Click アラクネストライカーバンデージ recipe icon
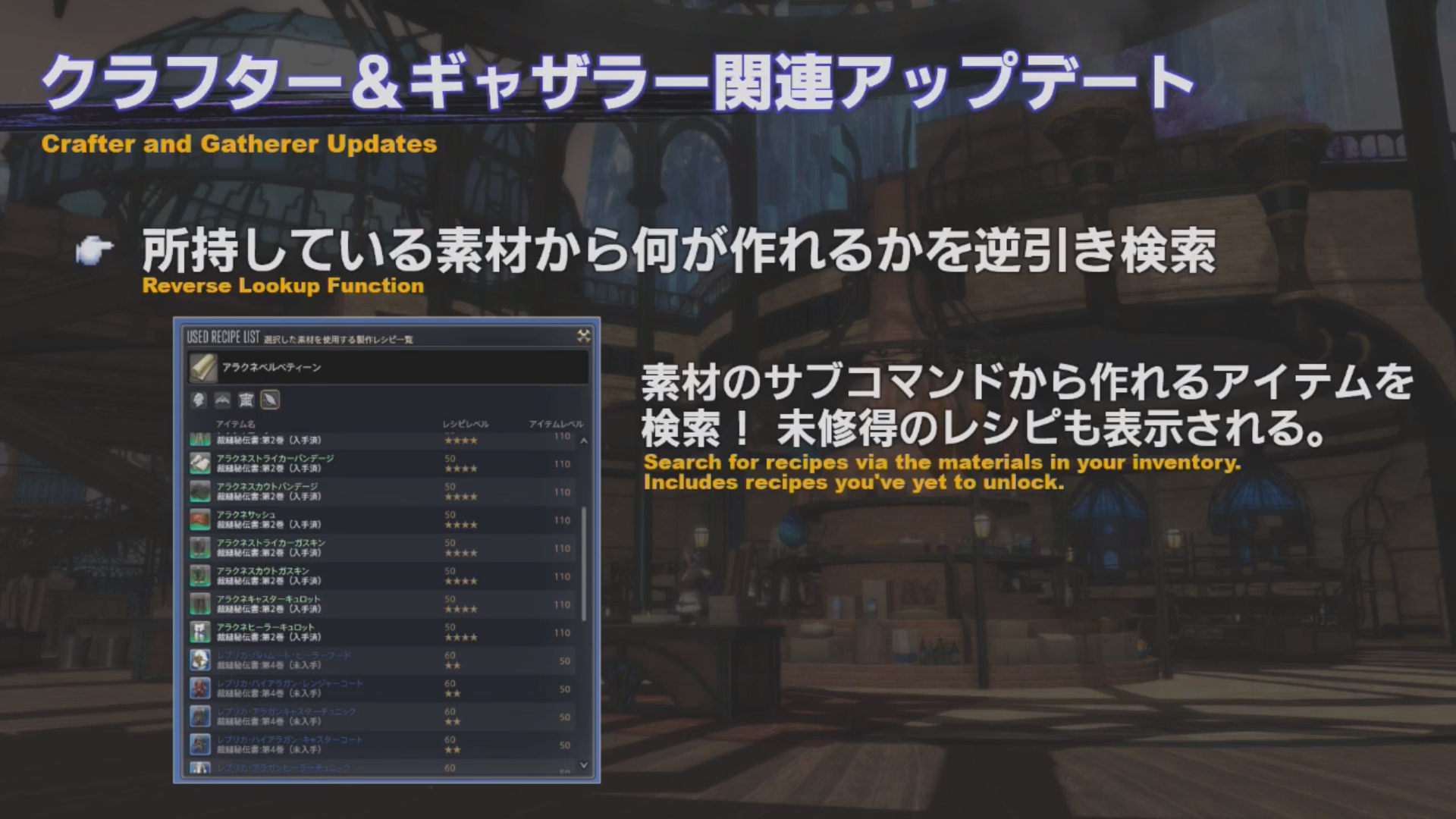The height and width of the screenshot is (819, 1456). pos(200,463)
